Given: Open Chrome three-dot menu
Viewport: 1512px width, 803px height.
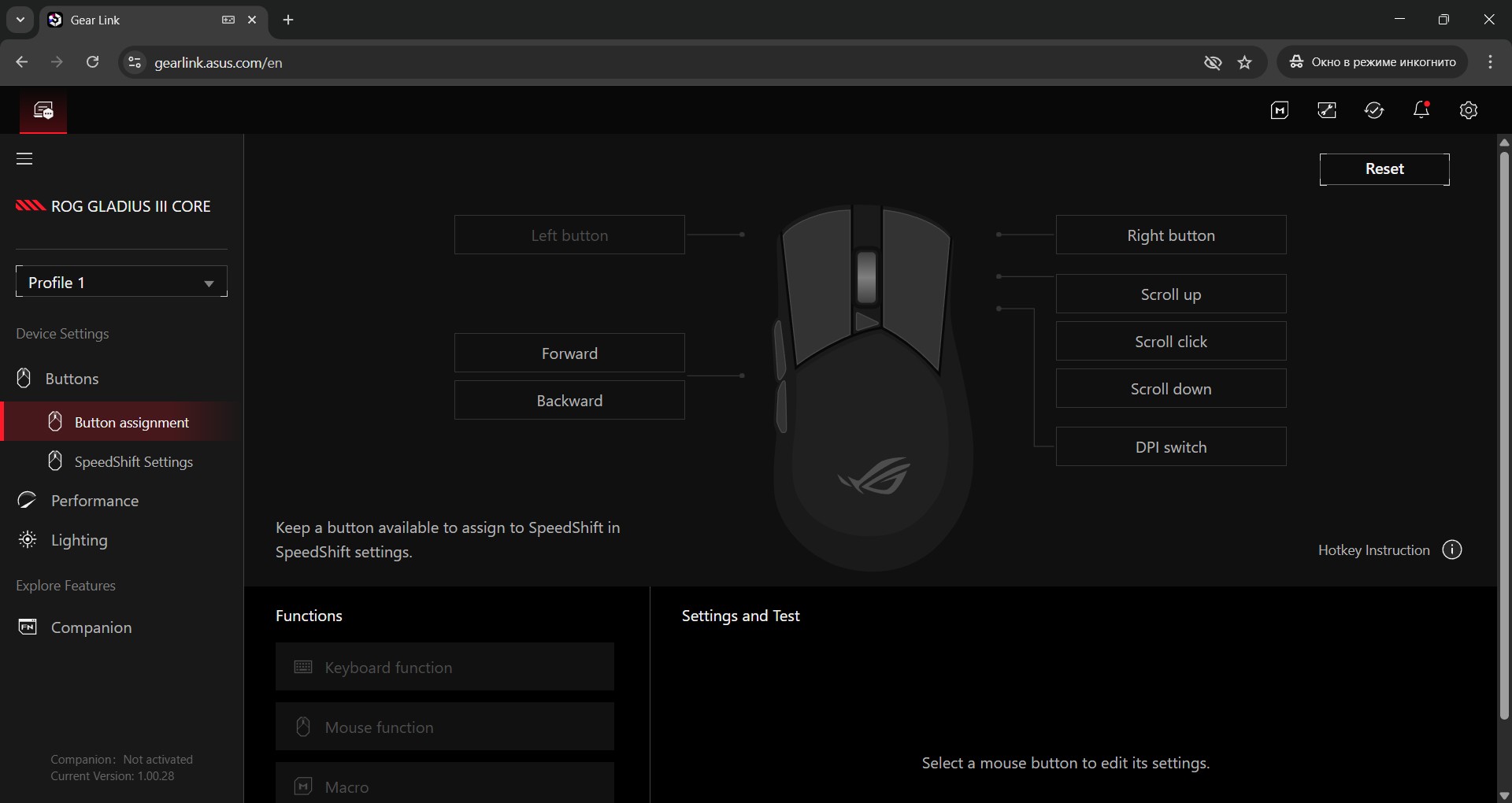Looking at the screenshot, I should tap(1490, 62).
